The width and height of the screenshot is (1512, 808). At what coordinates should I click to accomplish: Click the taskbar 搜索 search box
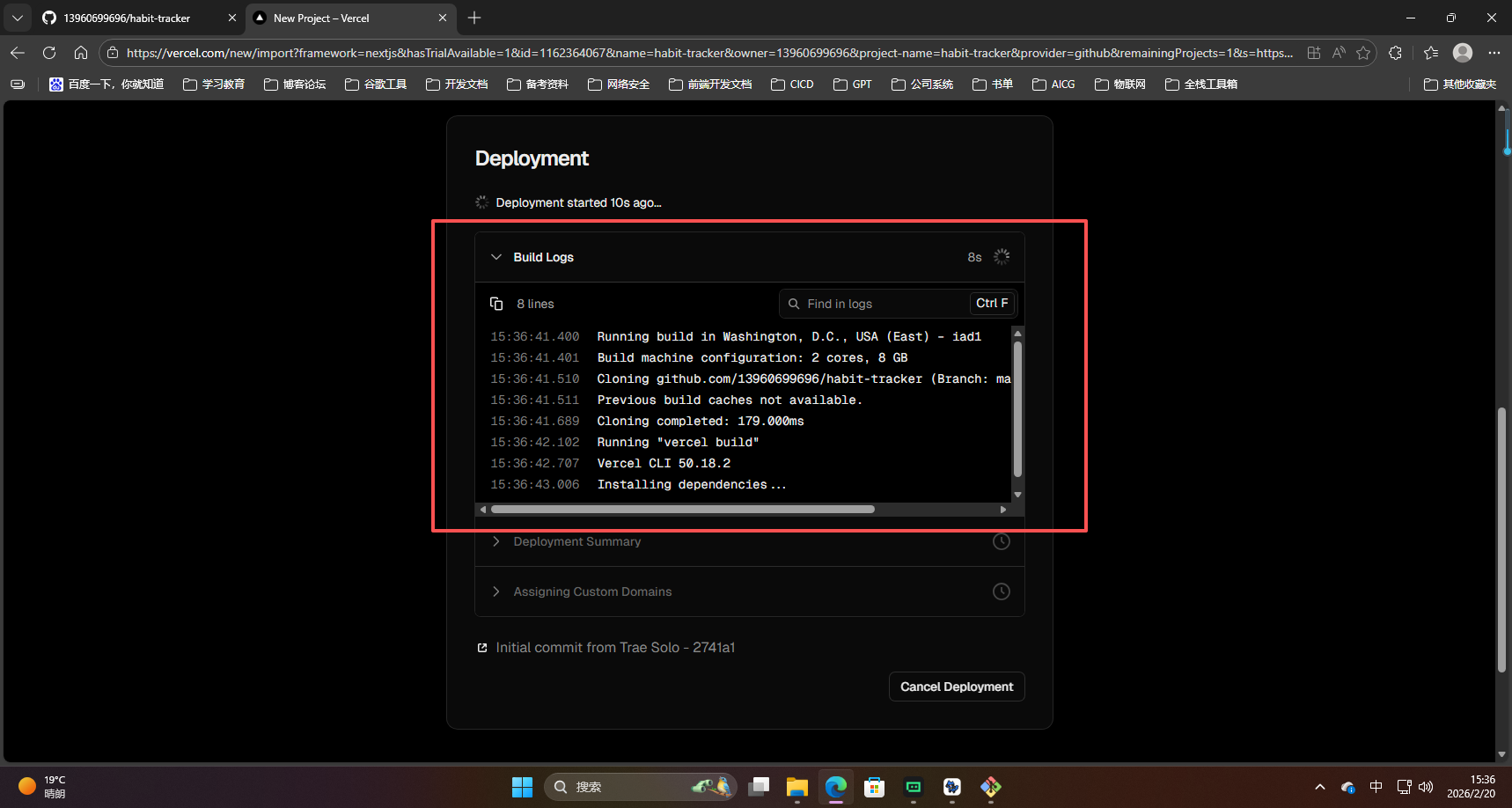tap(641, 787)
